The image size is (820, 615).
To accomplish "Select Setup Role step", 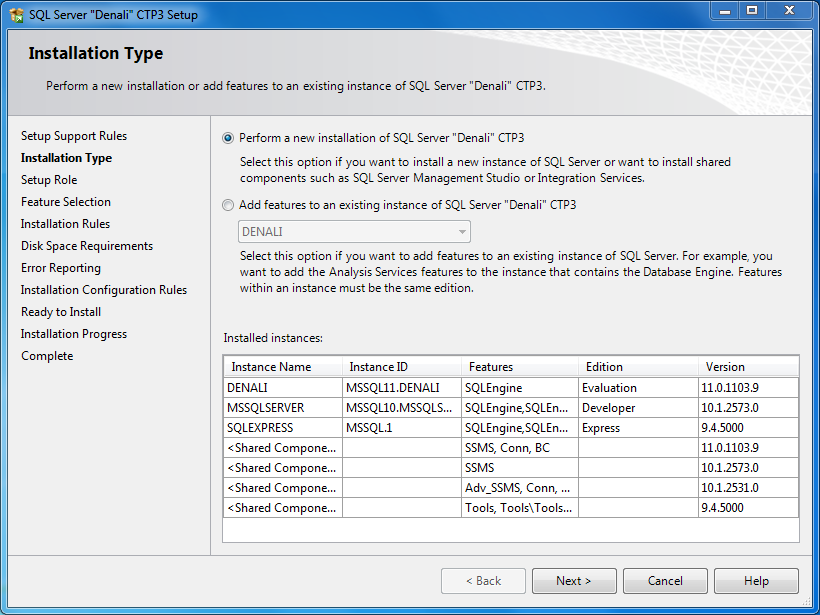I will 49,180.
